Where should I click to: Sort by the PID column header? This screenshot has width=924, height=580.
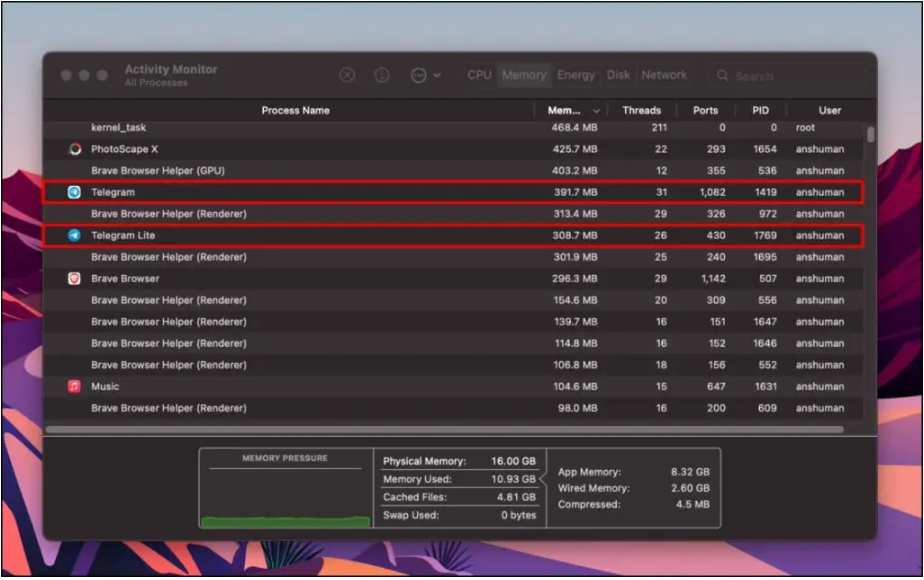[x=760, y=111]
